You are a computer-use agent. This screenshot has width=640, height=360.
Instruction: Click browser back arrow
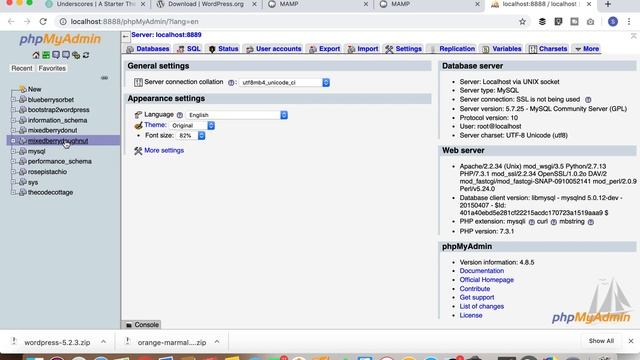[11, 22]
